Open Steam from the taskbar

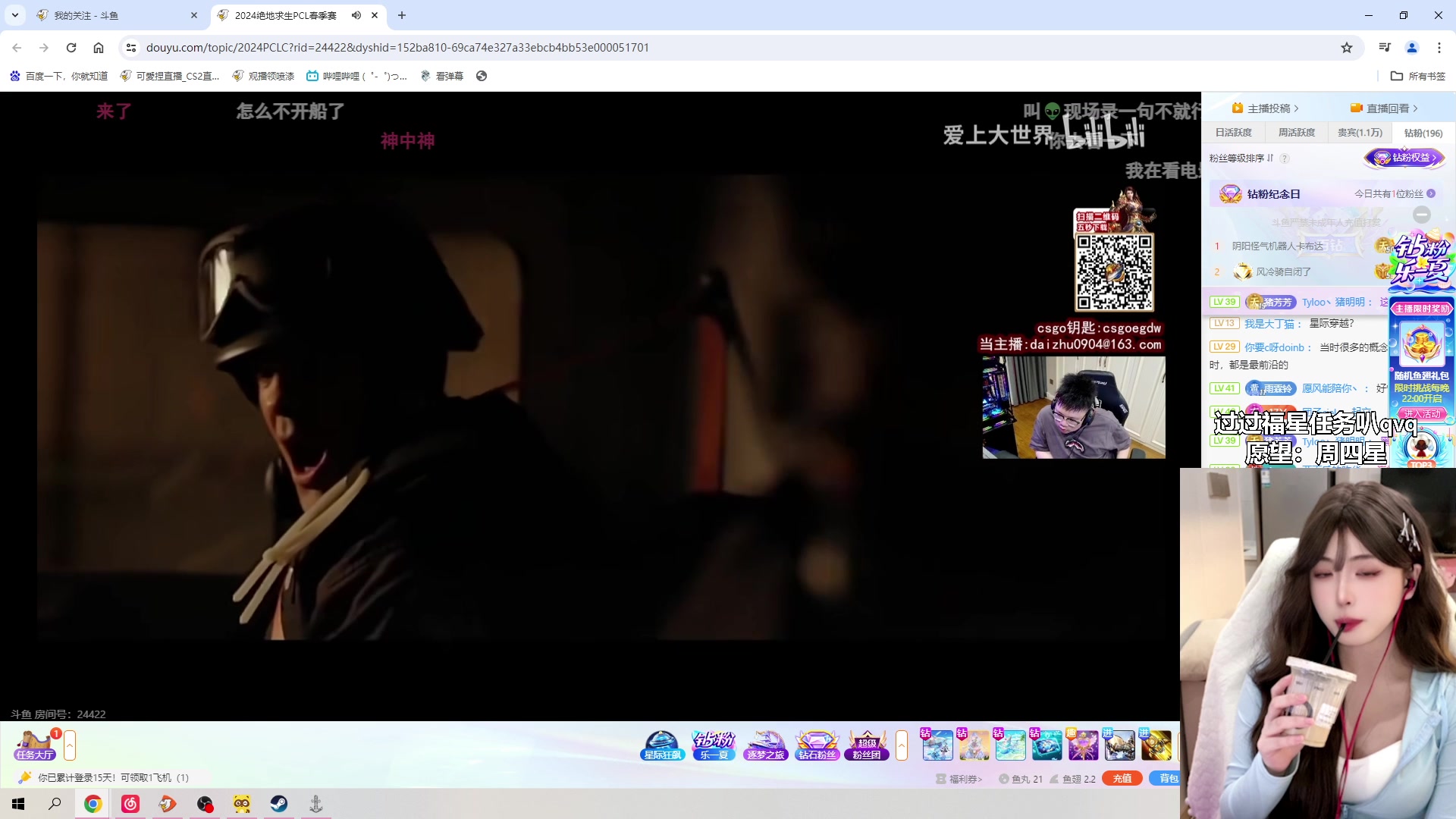tap(279, 804)
